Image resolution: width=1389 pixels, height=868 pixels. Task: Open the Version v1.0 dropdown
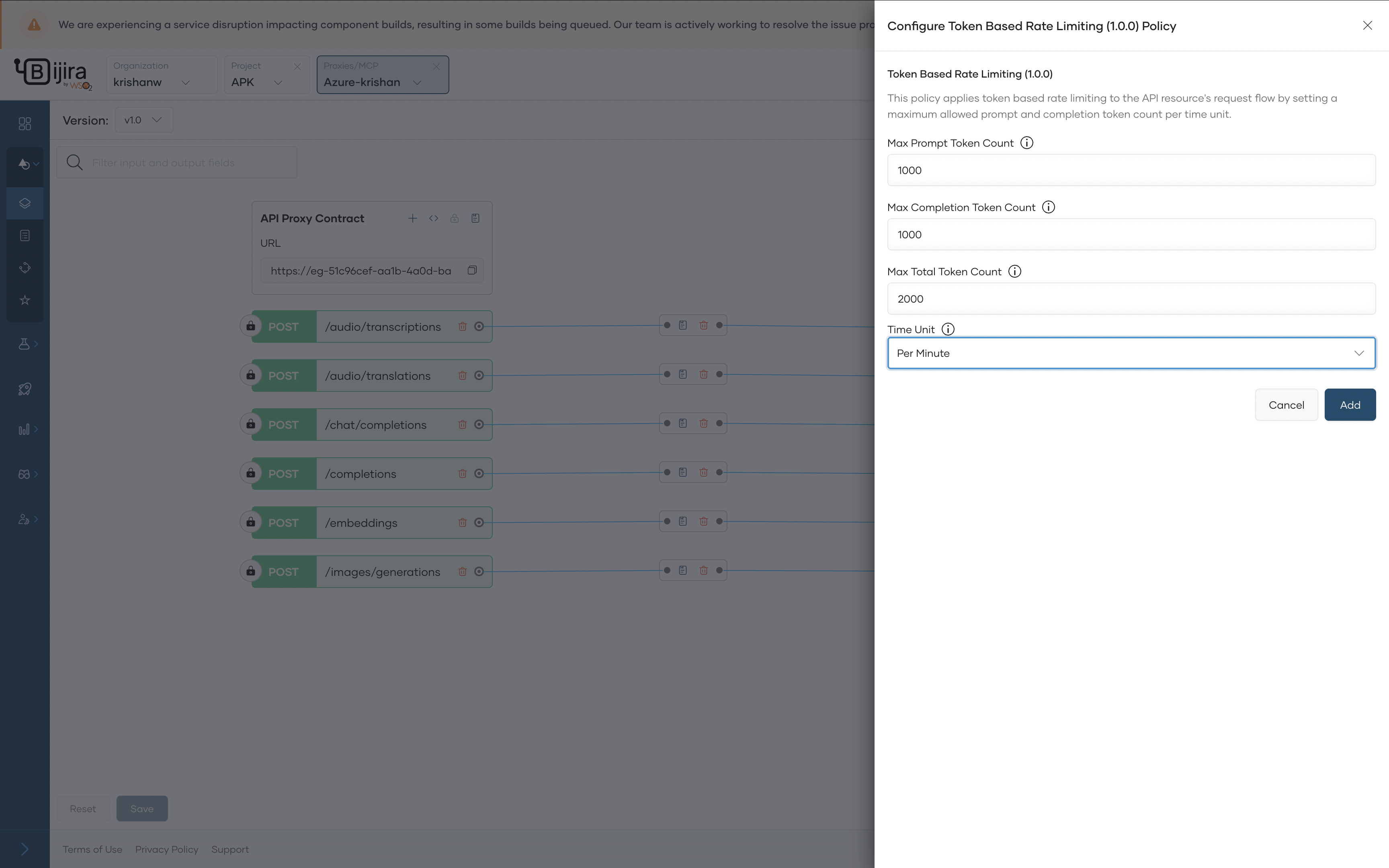tap(143, 120)
